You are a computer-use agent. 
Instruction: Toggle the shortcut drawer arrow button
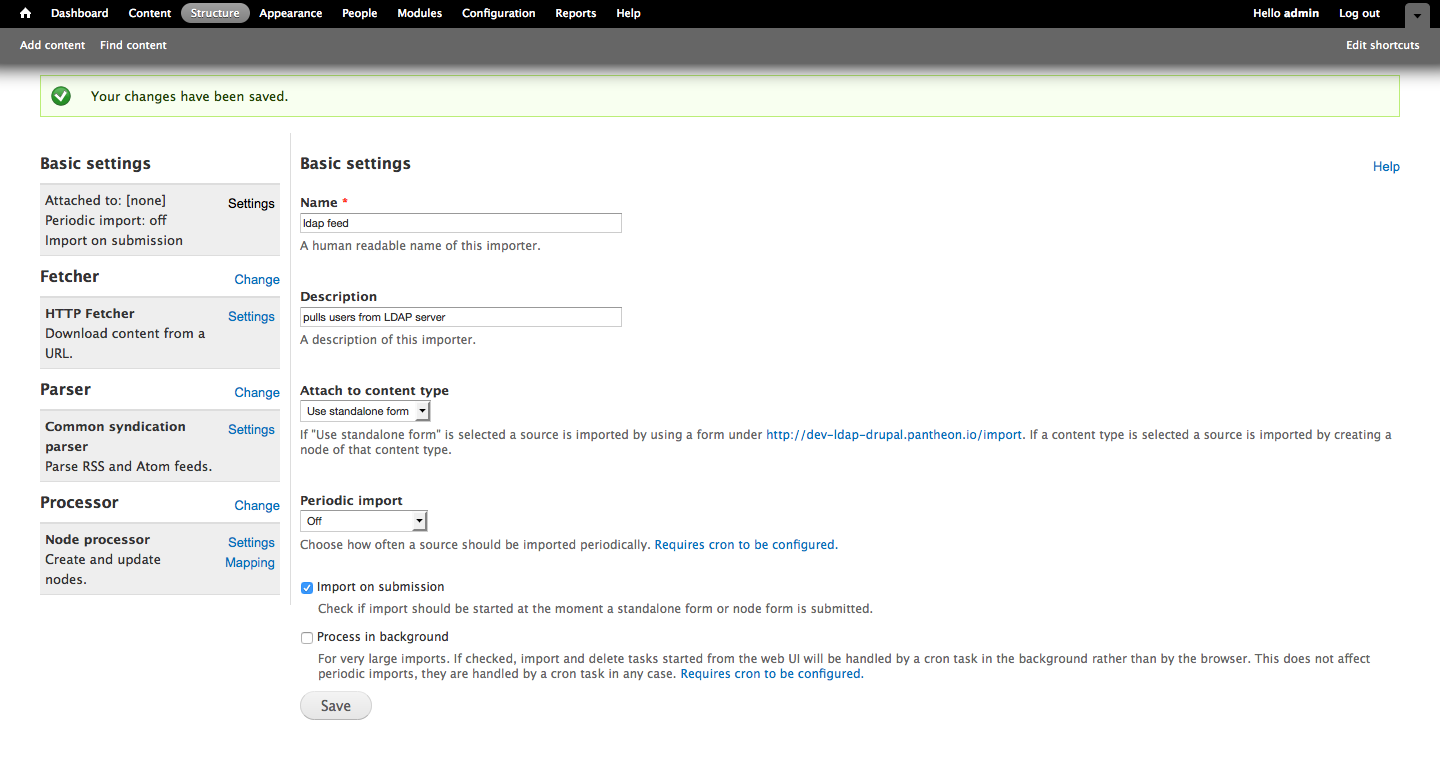1417,15
